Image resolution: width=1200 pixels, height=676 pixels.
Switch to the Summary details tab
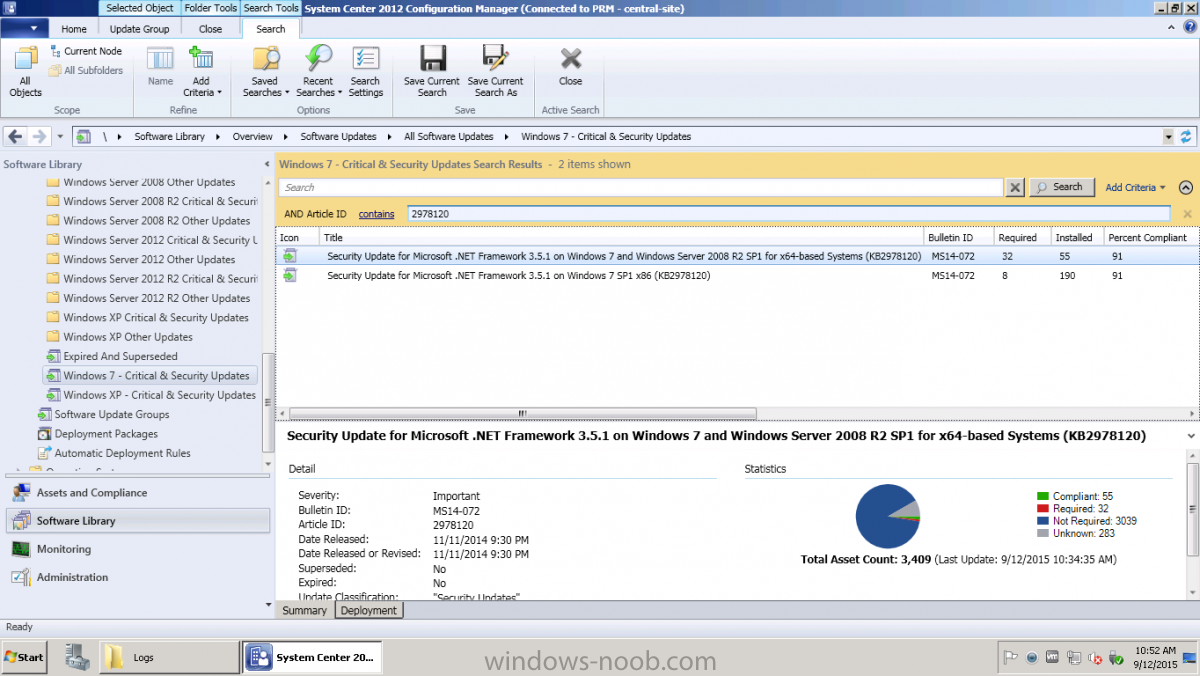[x=305, y=610]
